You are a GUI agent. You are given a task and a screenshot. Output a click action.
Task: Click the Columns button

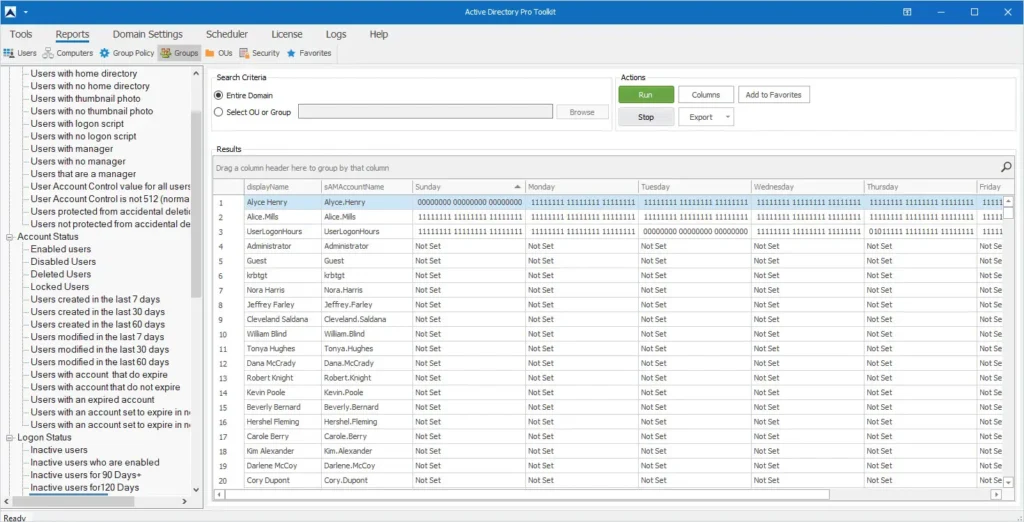pyautogui.click(x=706, y=95)
